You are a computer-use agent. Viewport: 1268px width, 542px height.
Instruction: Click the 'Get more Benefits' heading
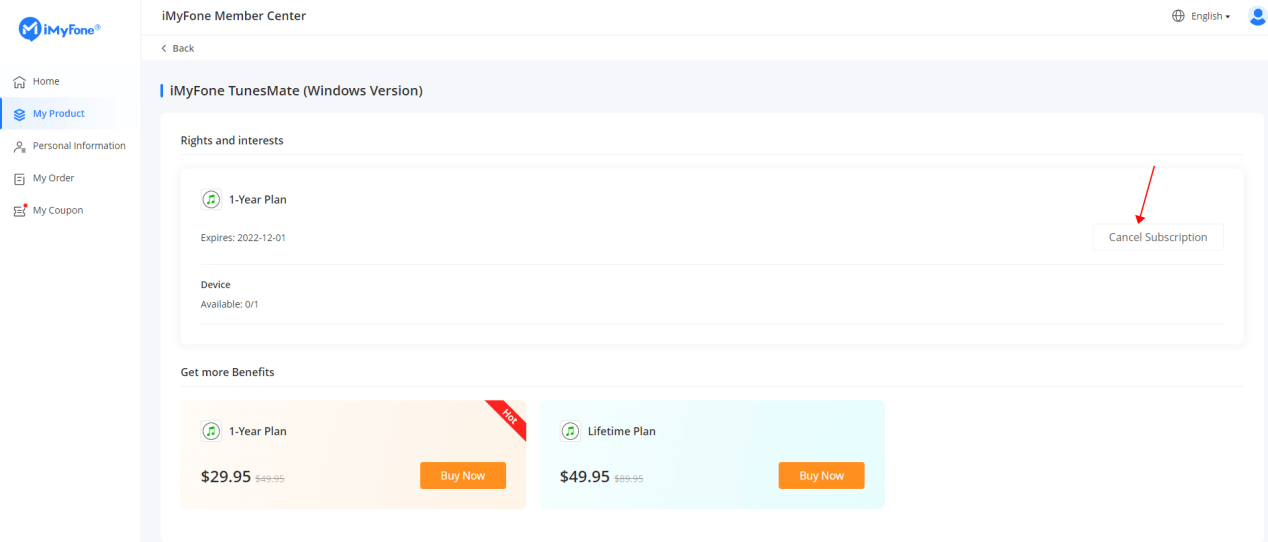click(x=227, y=372)
